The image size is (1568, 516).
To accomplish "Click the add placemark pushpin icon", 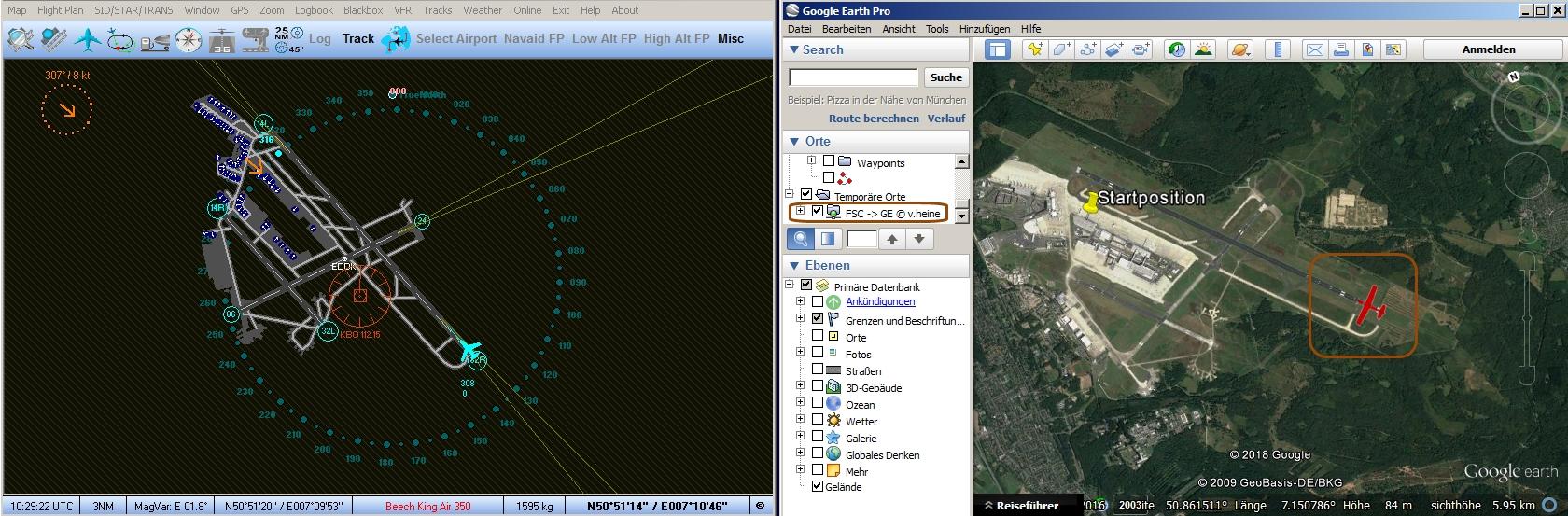I will tap(1034, 49).
